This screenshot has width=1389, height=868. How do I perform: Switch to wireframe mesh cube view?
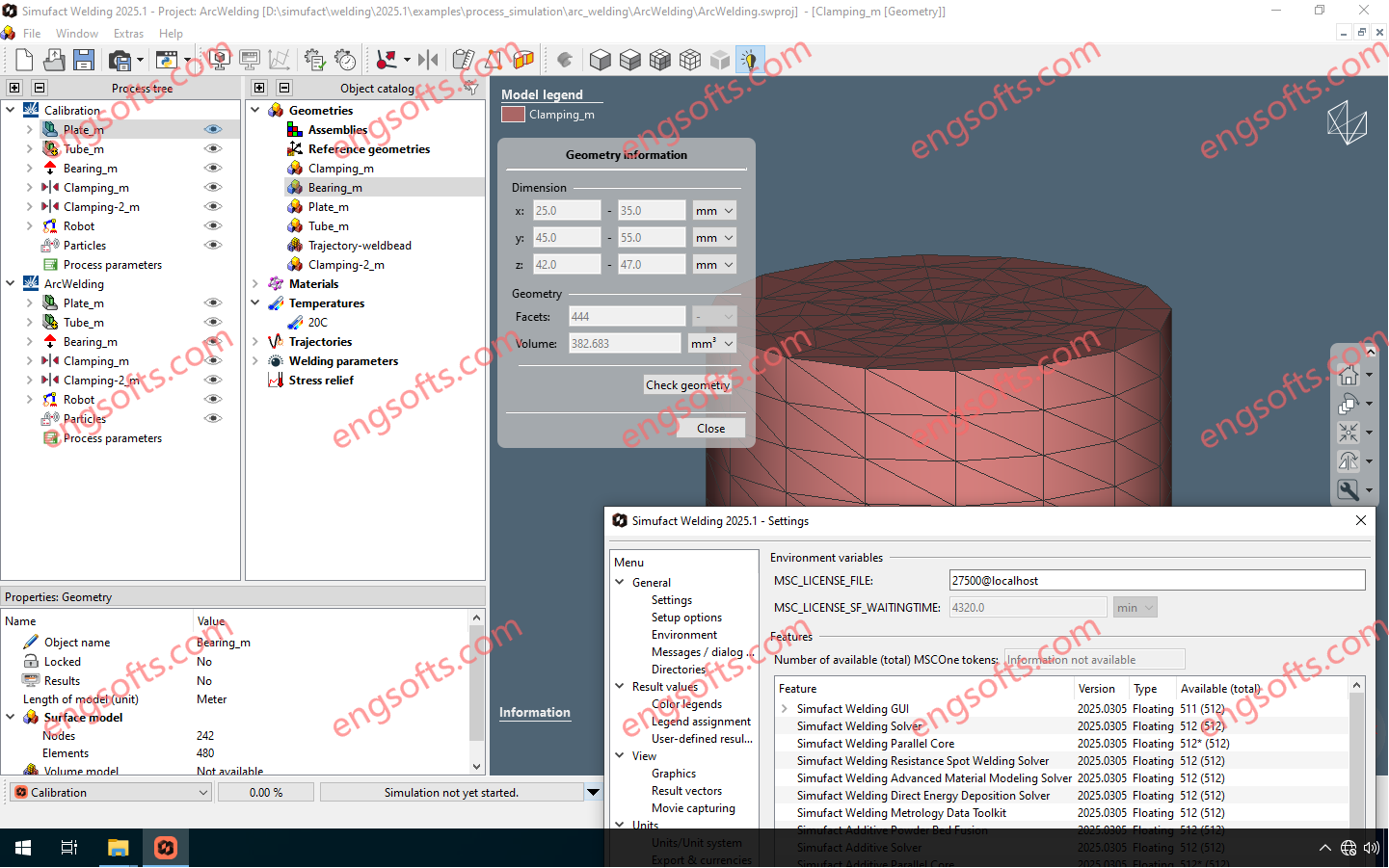(690, 60)
